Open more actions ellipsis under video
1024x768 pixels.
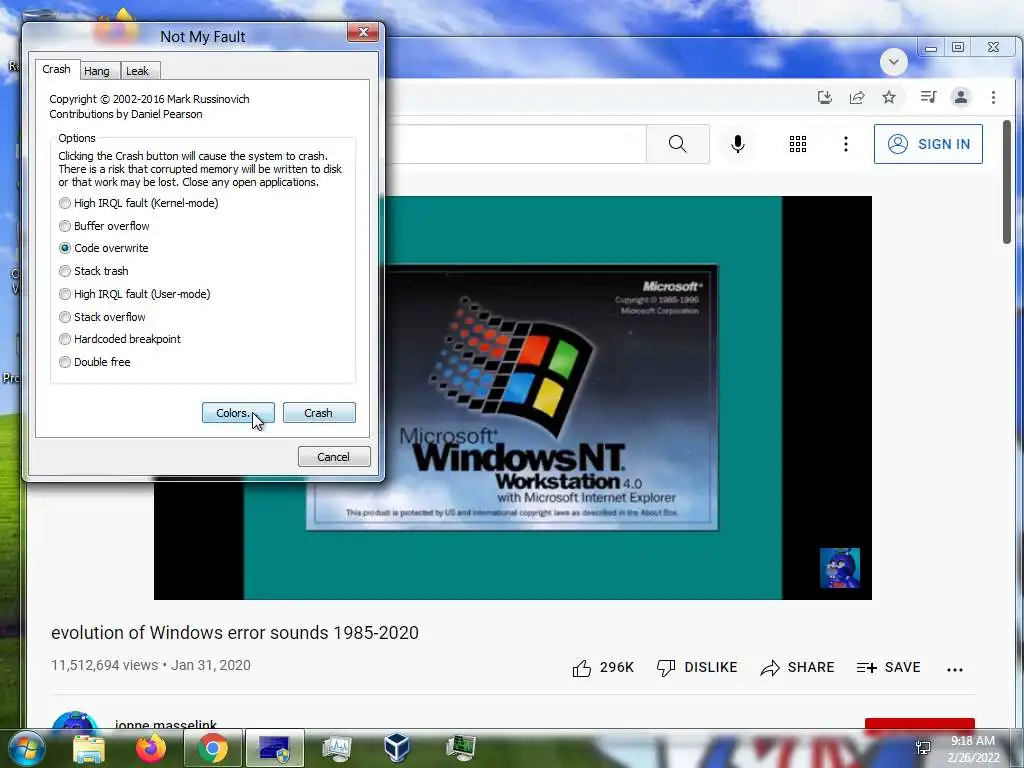(x=955, y=669)
